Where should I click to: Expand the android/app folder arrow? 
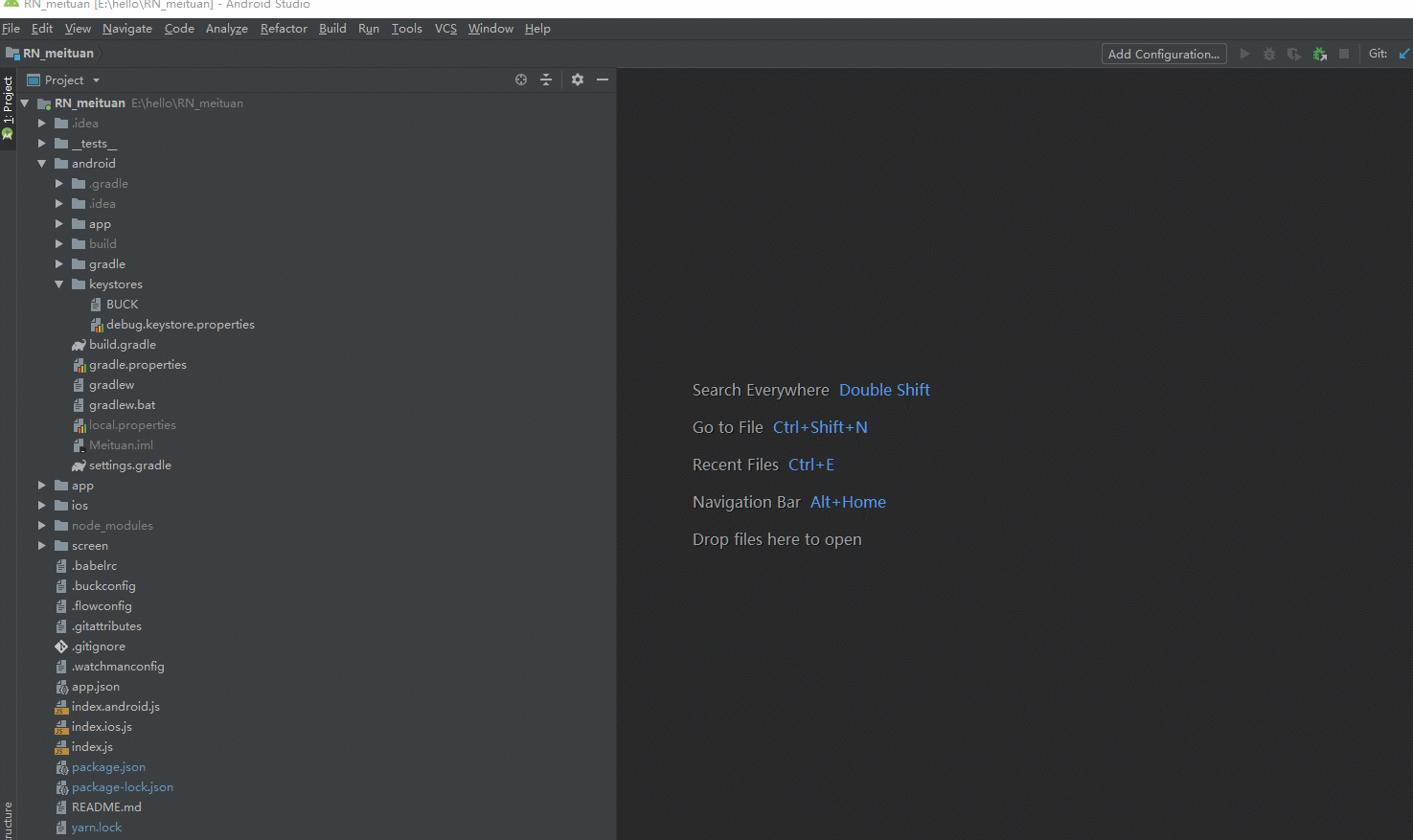pos(59,224)
